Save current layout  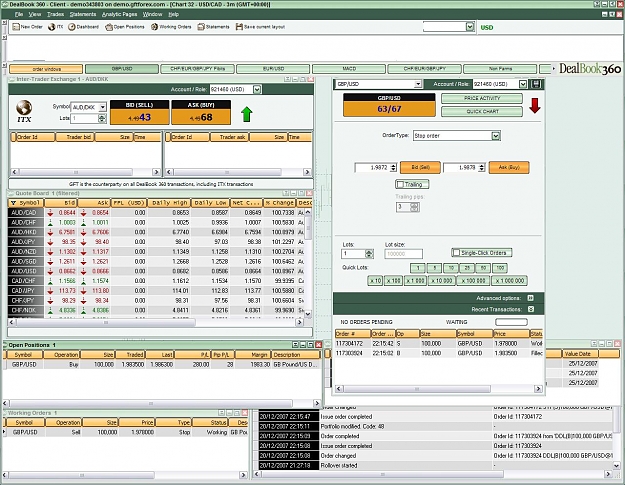[x=260, y=27]
